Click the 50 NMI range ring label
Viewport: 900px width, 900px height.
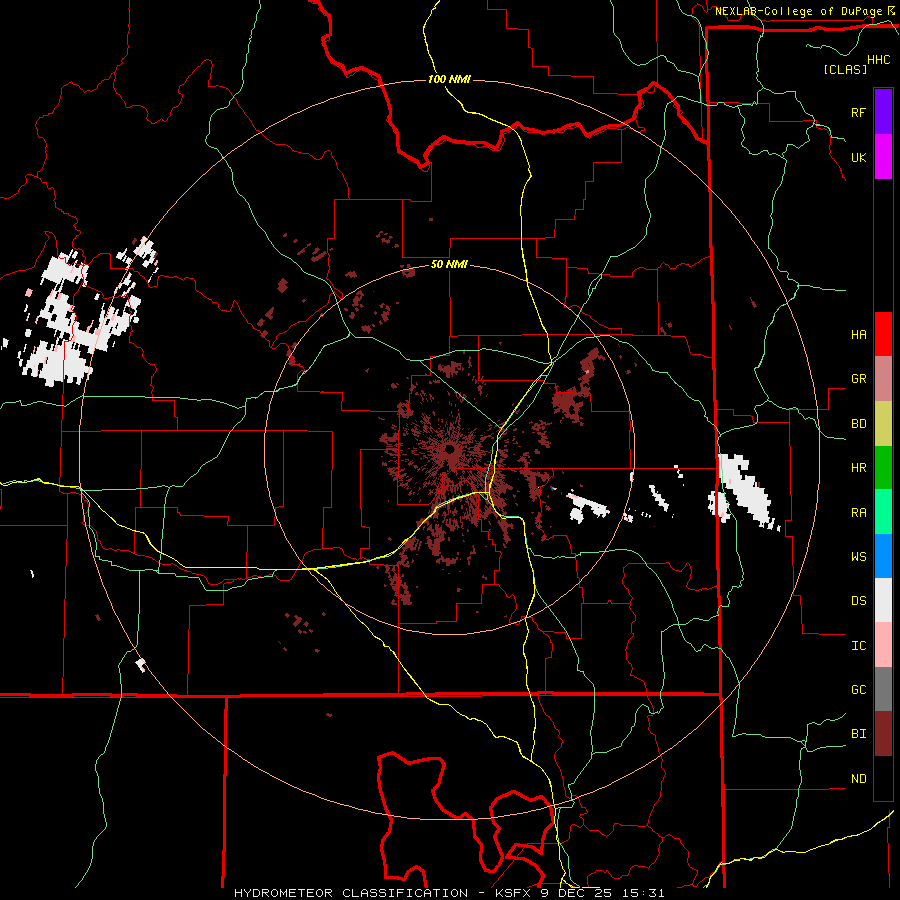[449, 265]
